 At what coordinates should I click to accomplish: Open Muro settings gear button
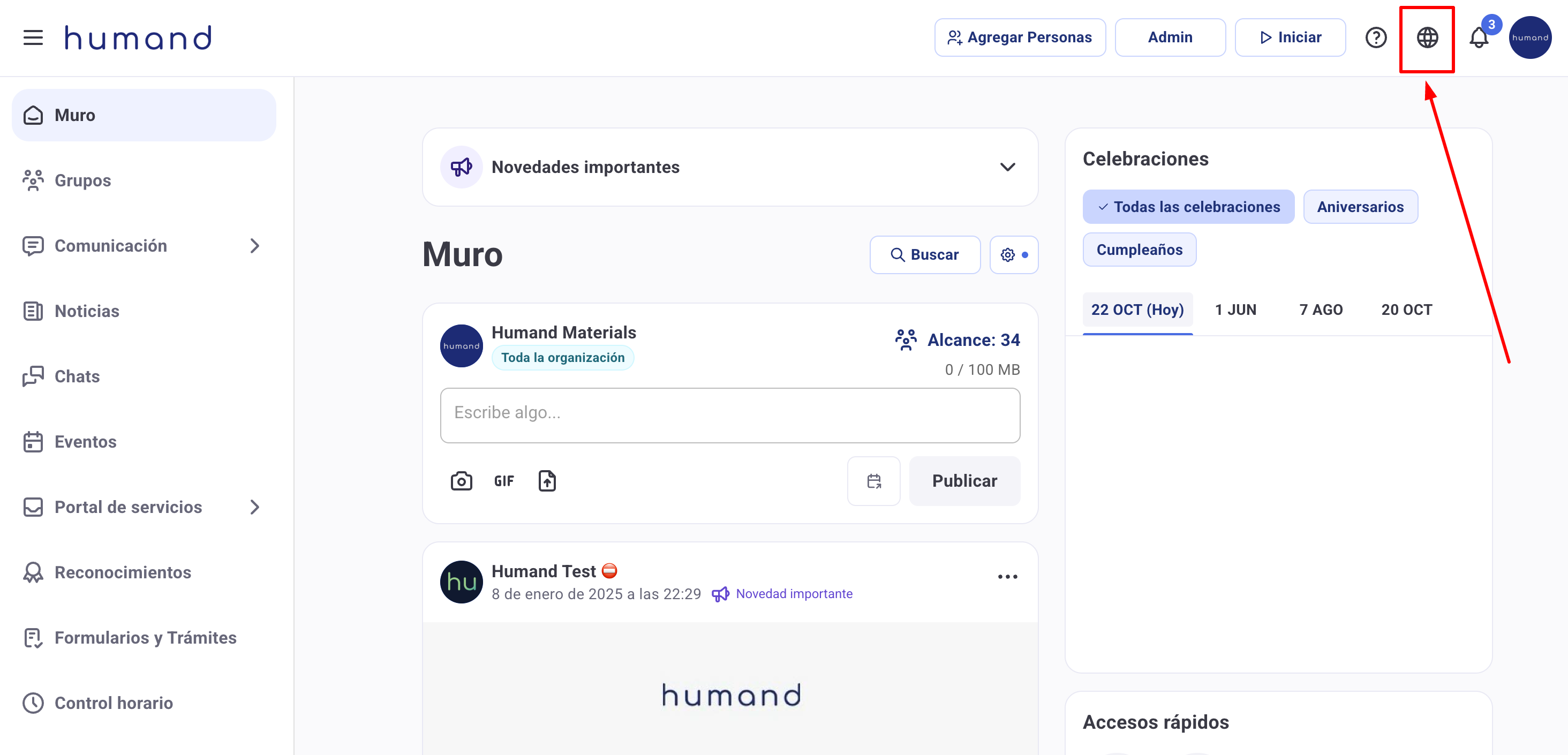tap(1014, 254)
